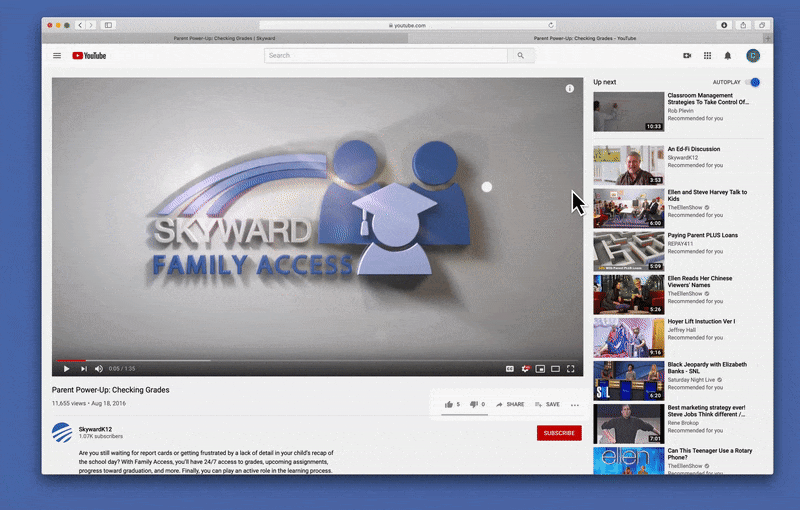The width and height of the screenshot is (800, 510).
Task: Toggle the Safari sidebar
Action: [108, 25]
